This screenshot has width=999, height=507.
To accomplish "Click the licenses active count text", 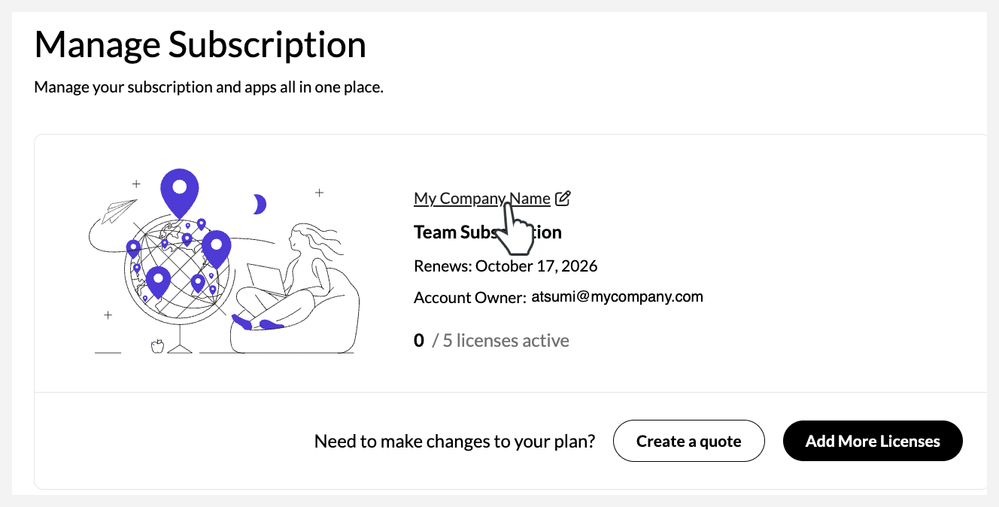I will [x=500, y=341].
